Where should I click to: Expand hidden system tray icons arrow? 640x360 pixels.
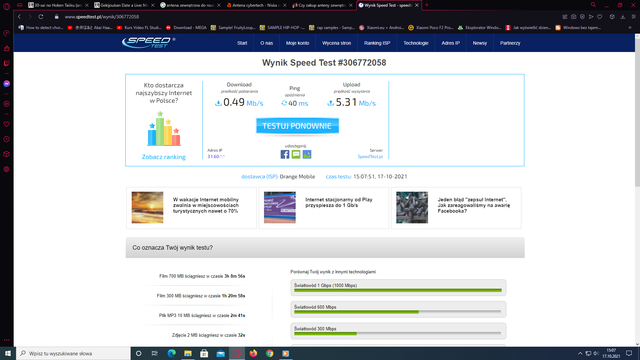[580, 353]
